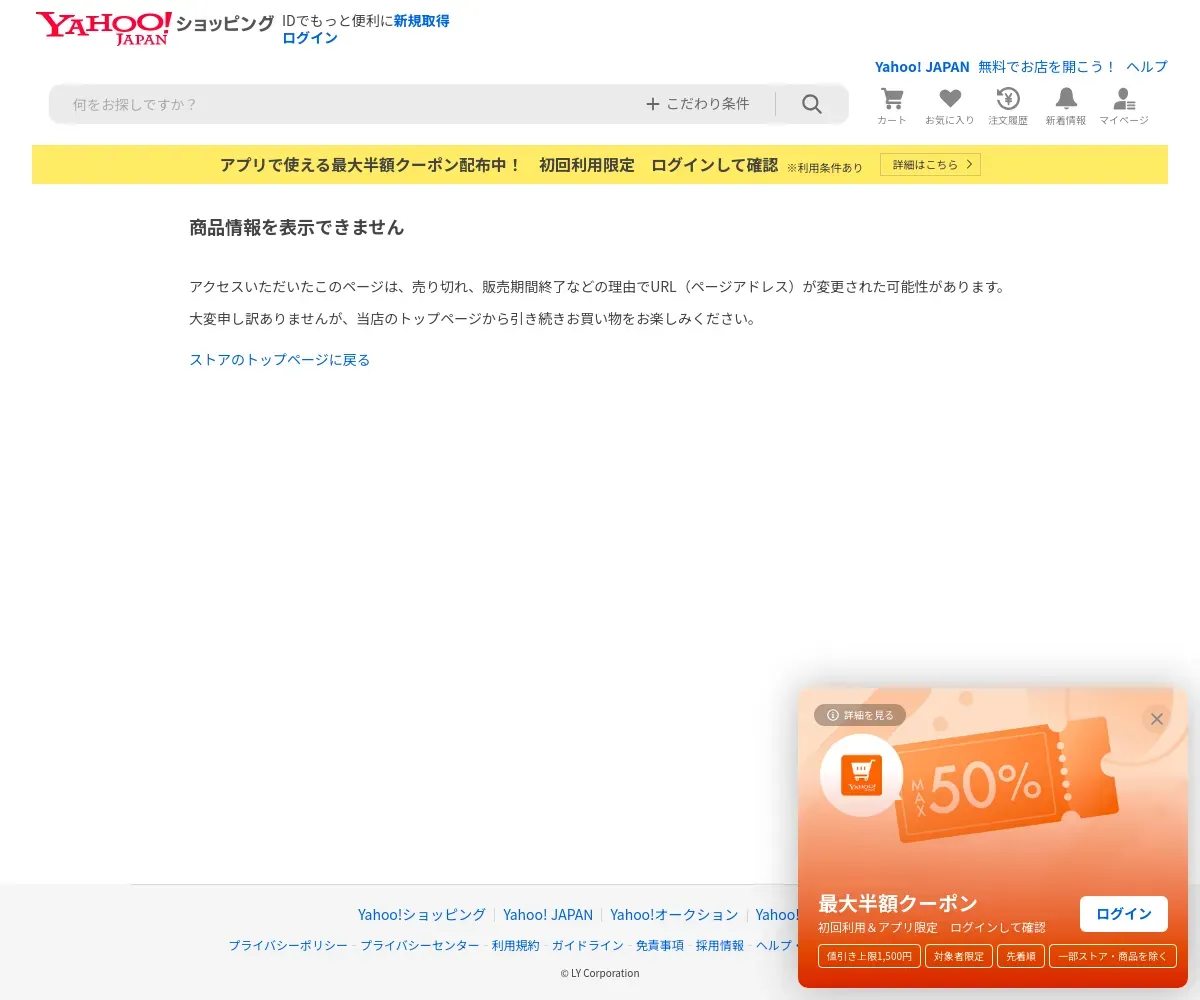Click the magnifier search icon
1200x1000 pixels.
pyautogui.click(x=812, y=104)
